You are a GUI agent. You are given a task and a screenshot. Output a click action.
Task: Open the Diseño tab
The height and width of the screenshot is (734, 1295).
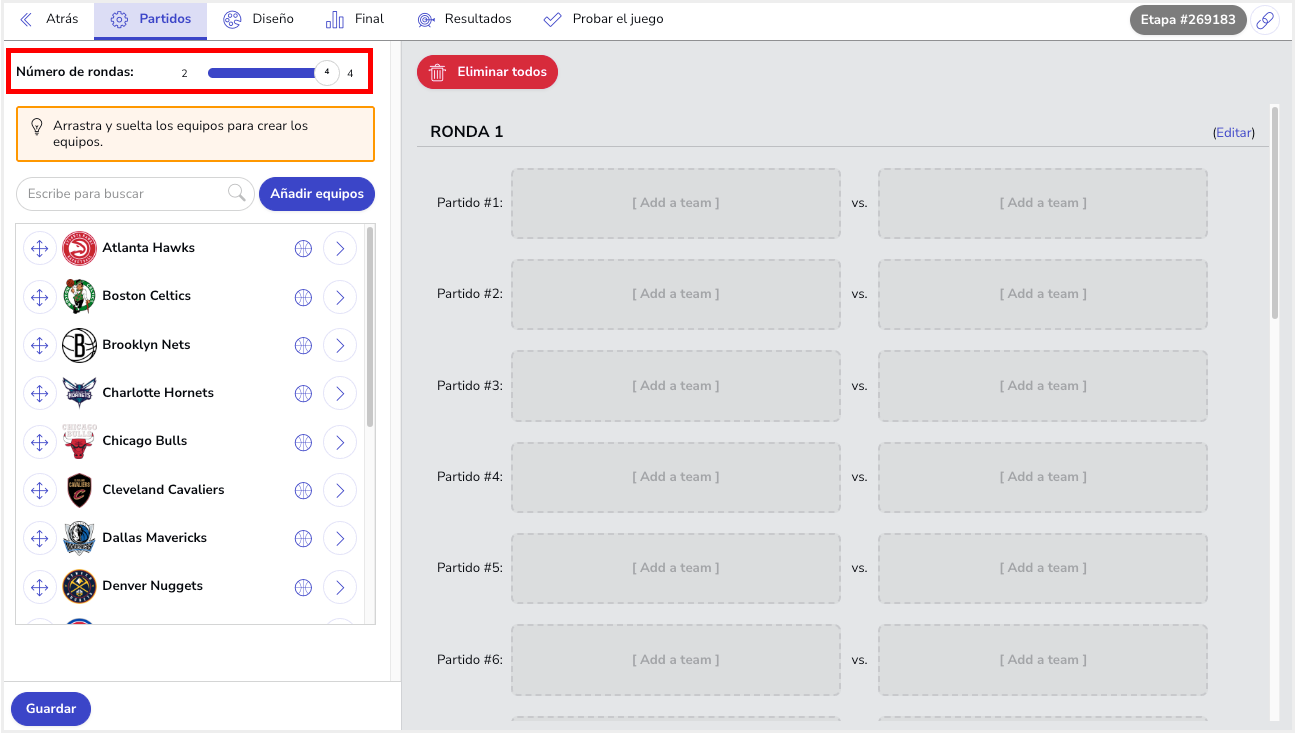click(x=258, y=19)
